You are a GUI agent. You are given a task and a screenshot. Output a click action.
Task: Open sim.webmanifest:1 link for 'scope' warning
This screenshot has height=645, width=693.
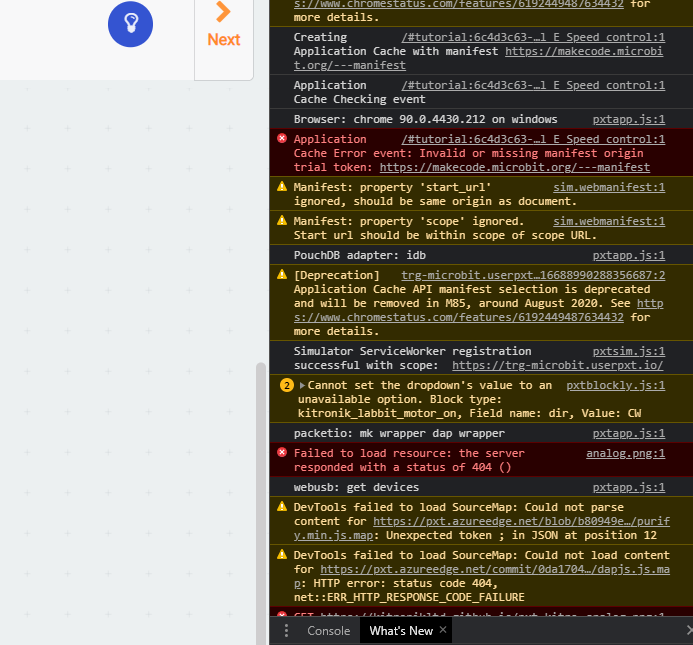coord(609,221)
